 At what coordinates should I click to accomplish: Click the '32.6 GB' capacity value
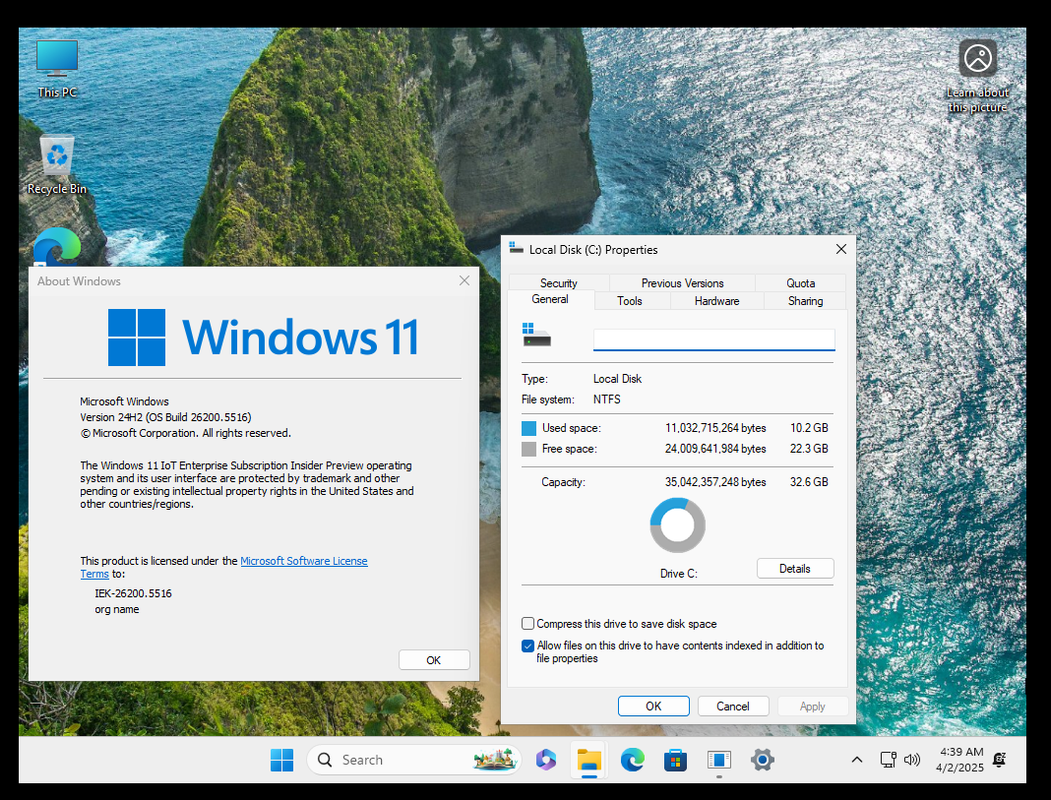809,482
